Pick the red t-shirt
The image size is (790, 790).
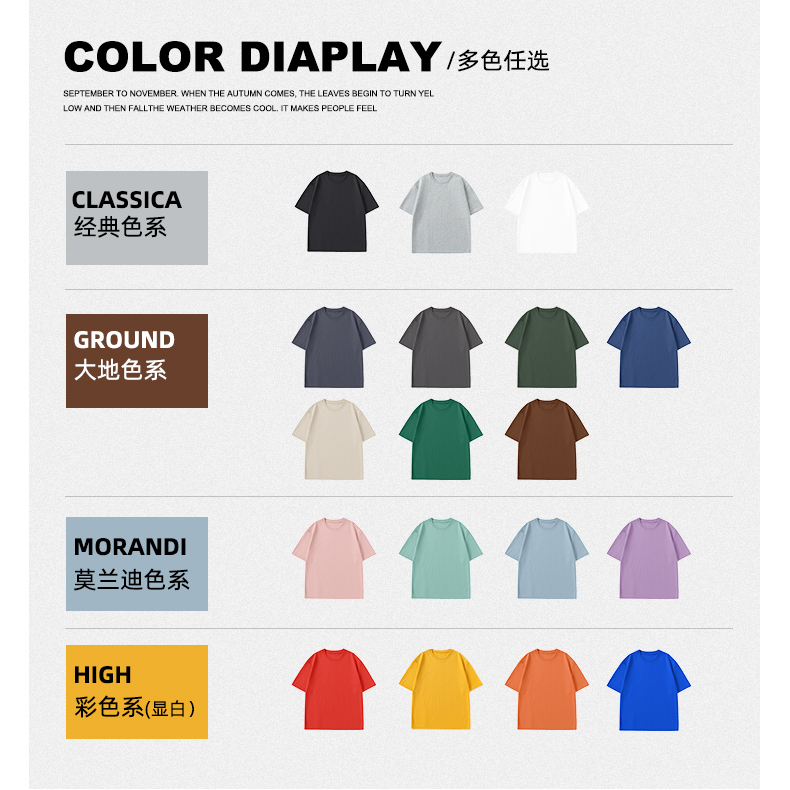pyautogui.click(x=334, y=689)
